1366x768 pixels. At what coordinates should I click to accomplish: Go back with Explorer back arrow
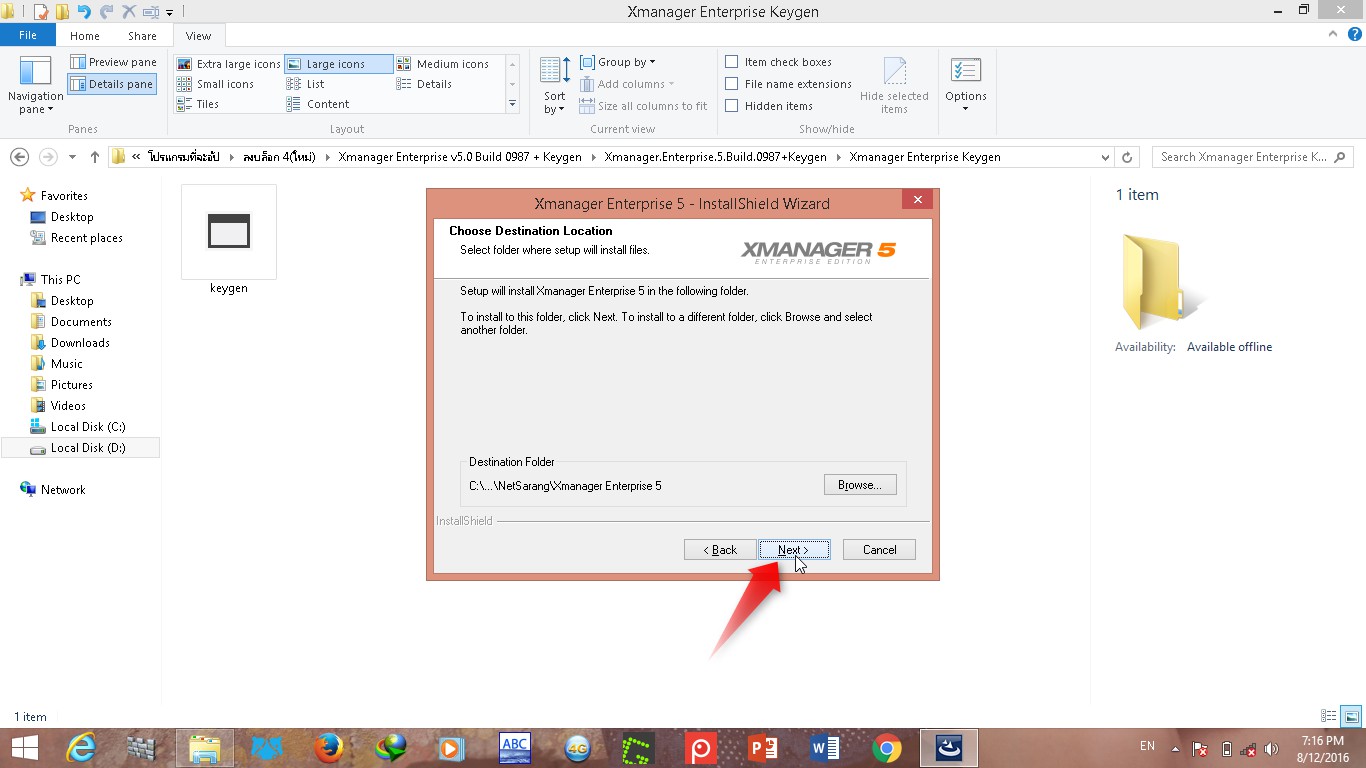(x=19, y=157)
